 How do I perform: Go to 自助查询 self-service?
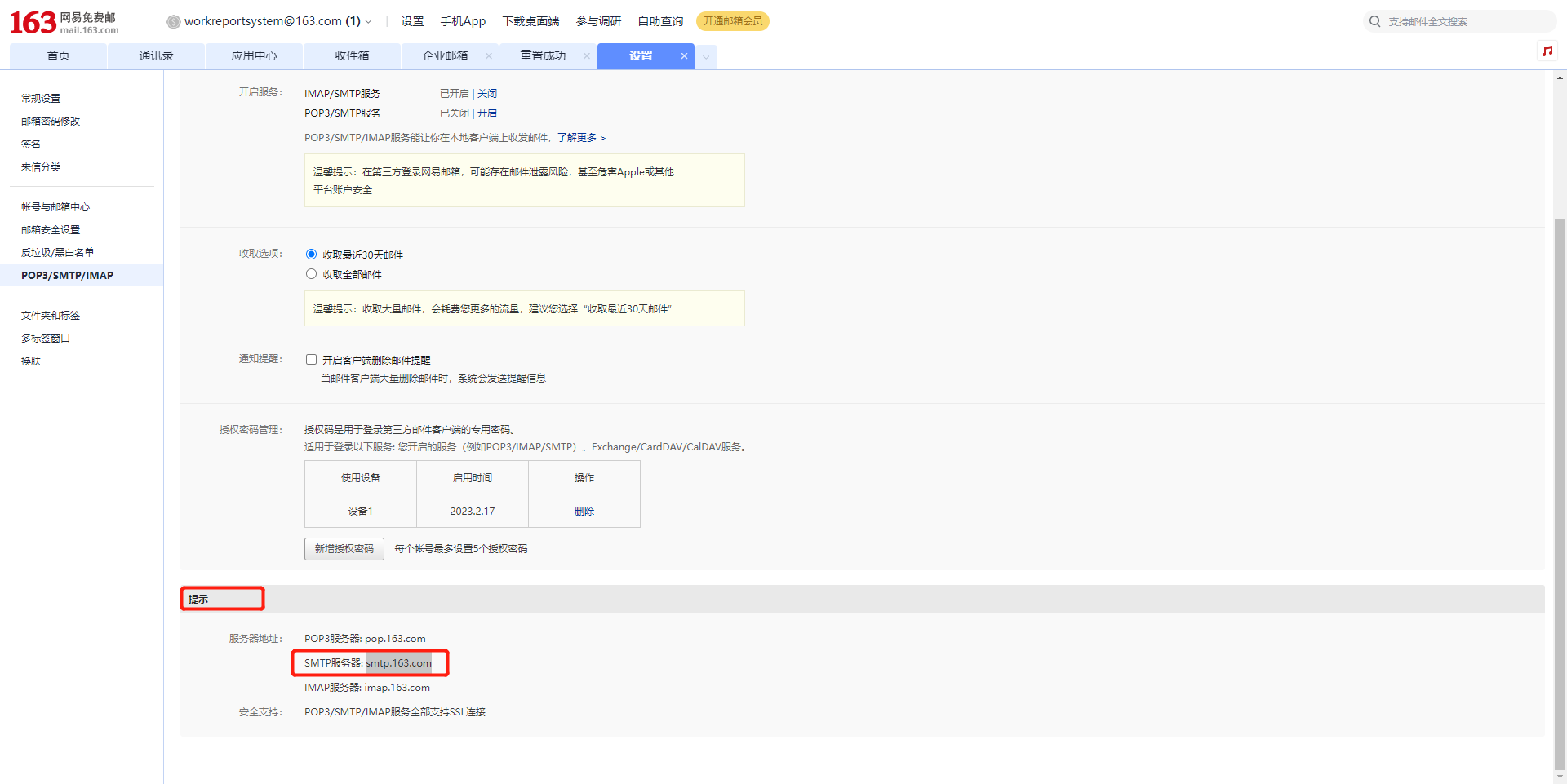coord(660,21)
